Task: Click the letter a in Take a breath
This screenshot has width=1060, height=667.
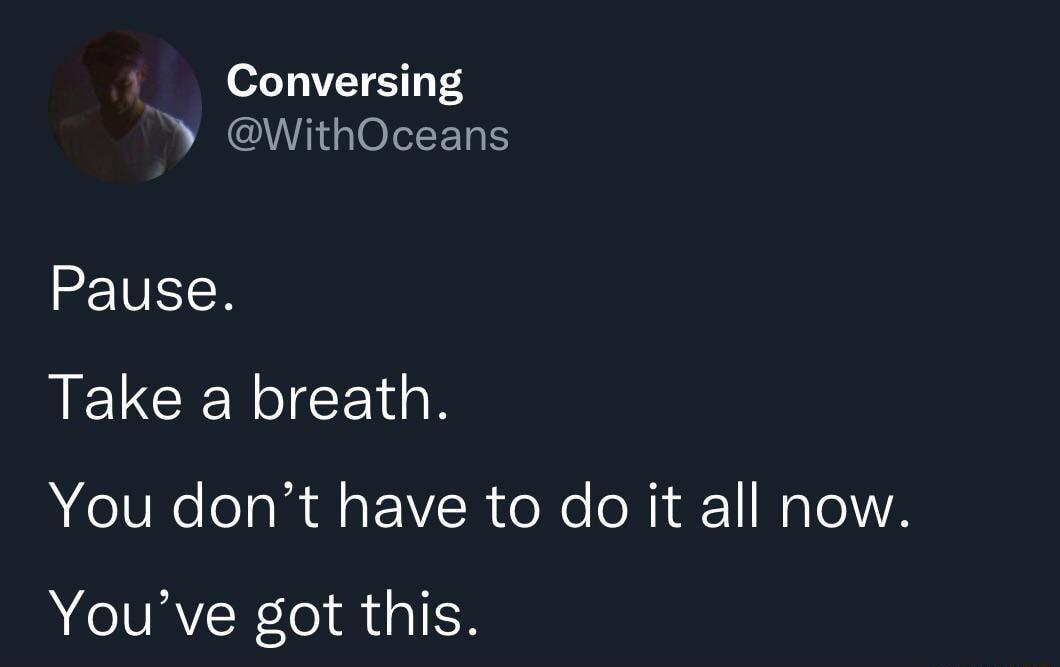Action: click(215, 401)
